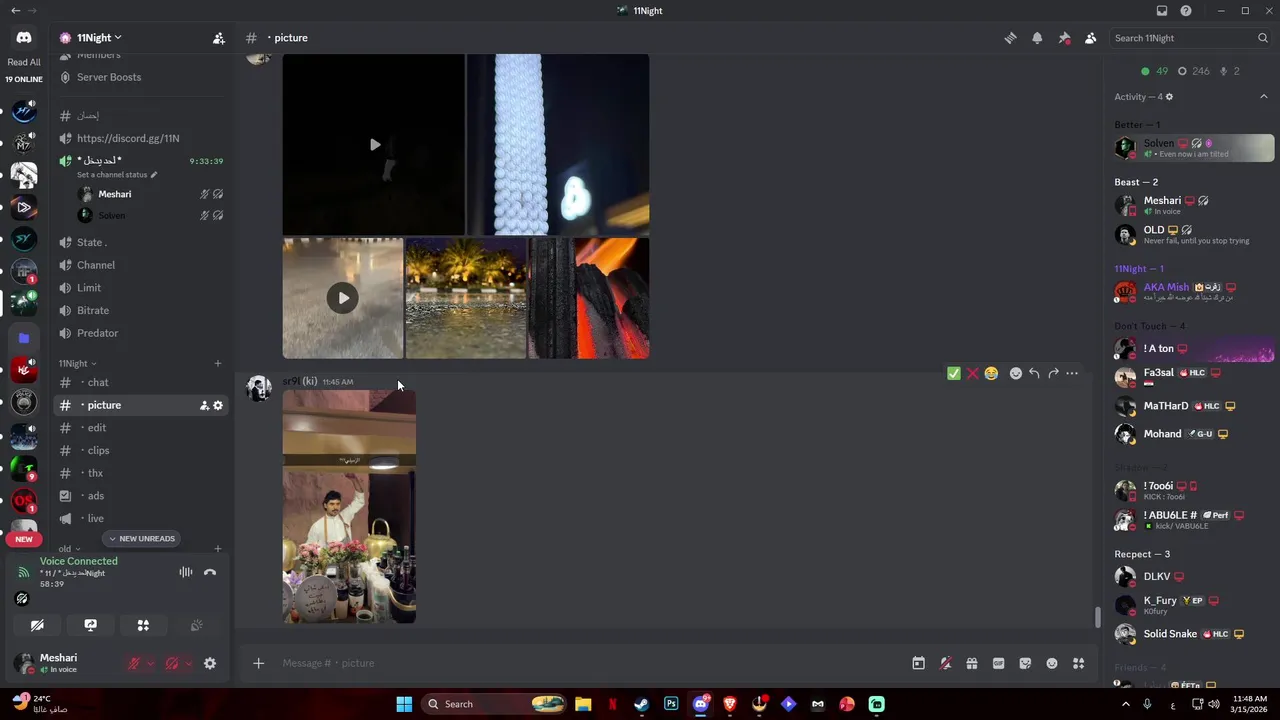Jump to NEW UNREADS channels

click(x=141, y=539)
